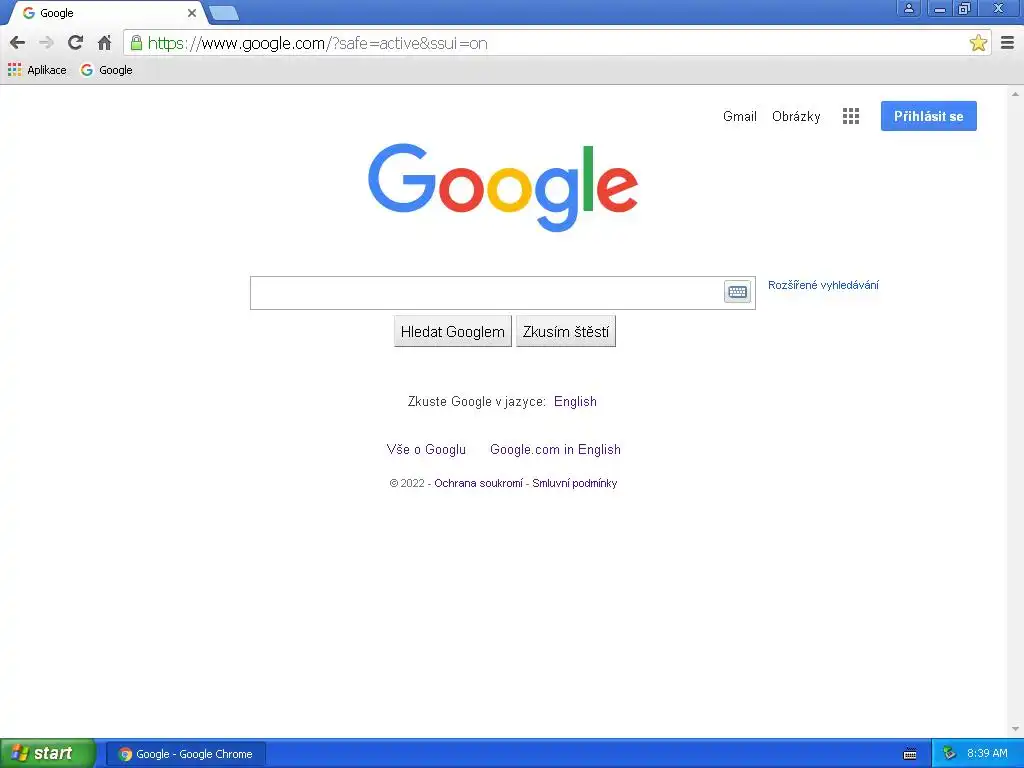The height and width of the screenshot is (768, 1024).
Task: Open Vše o Googlu link
Action: (x=426, y=449)
